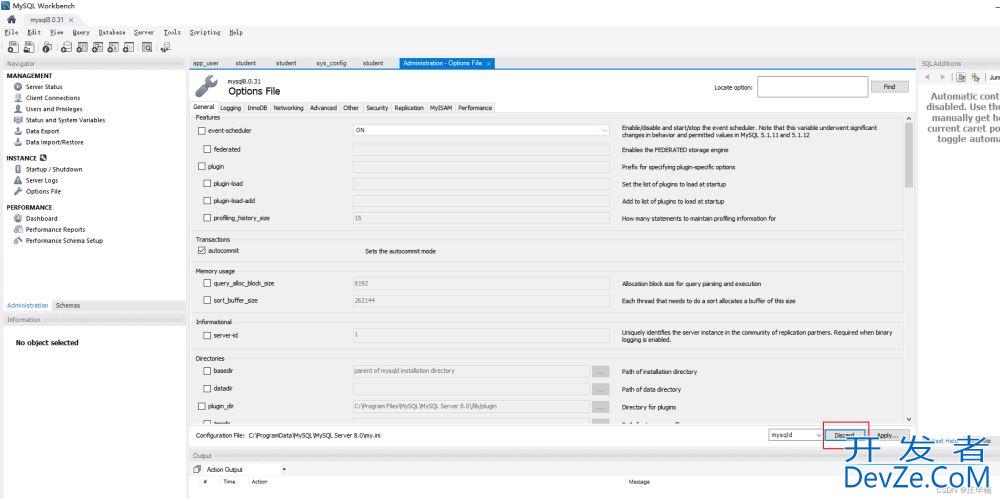Enable the federated checkbox
The width and height of the screenshot is (1000, 499).
(207, 149)
